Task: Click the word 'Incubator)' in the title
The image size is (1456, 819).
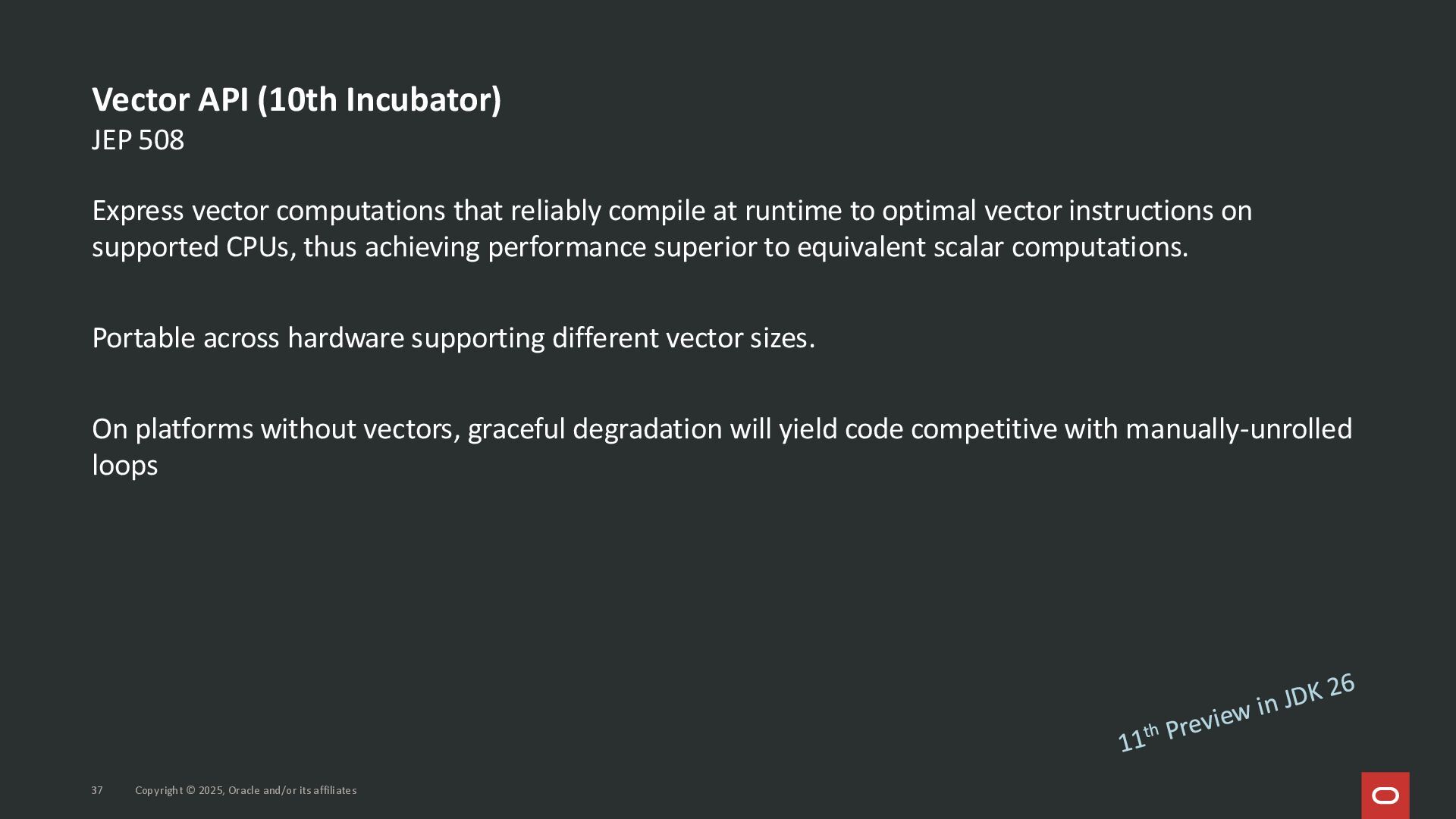Action: tap(423, 99)
